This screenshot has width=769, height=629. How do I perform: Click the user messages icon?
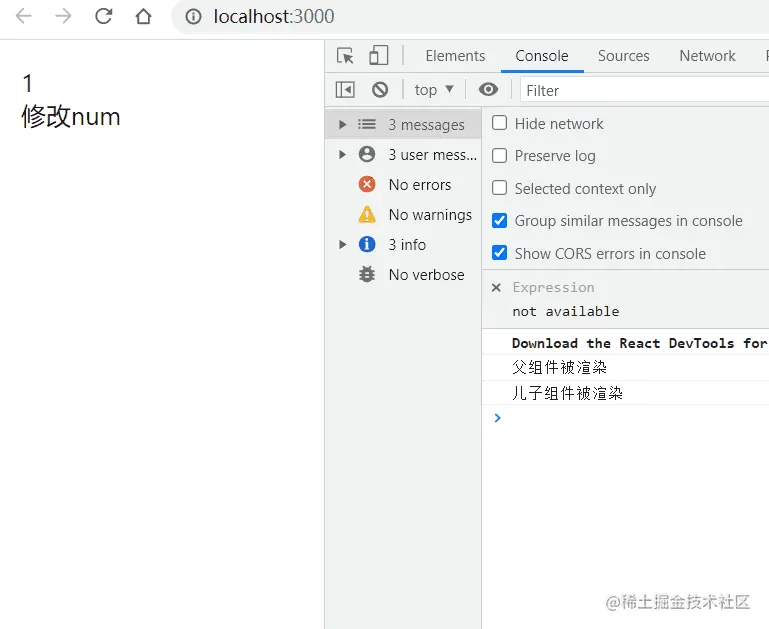[367, 154]
